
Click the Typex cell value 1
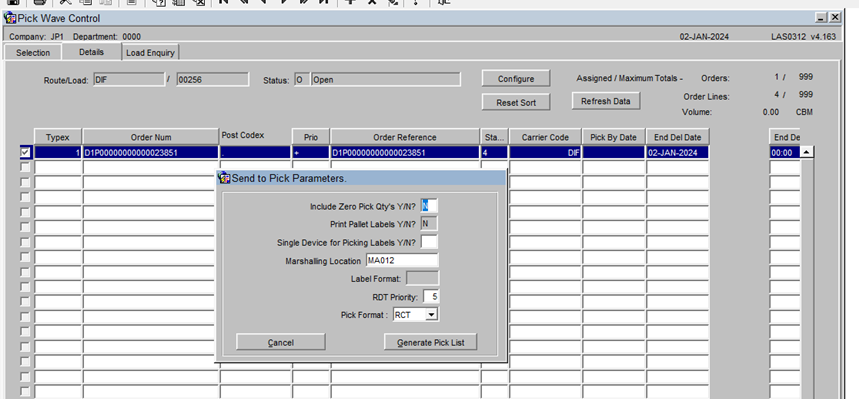pyautogui.click(x=58, y=153)
